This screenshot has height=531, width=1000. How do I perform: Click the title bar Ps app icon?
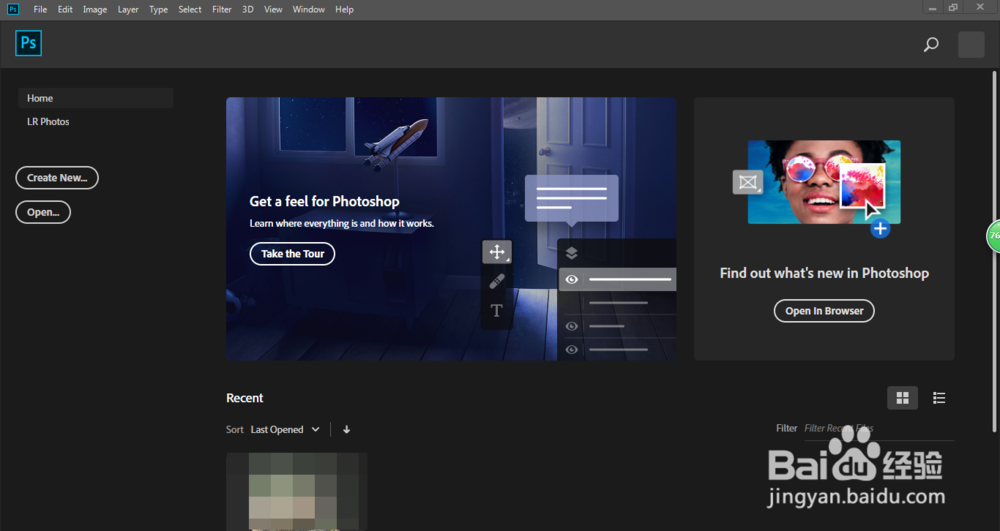coord(13,9)
